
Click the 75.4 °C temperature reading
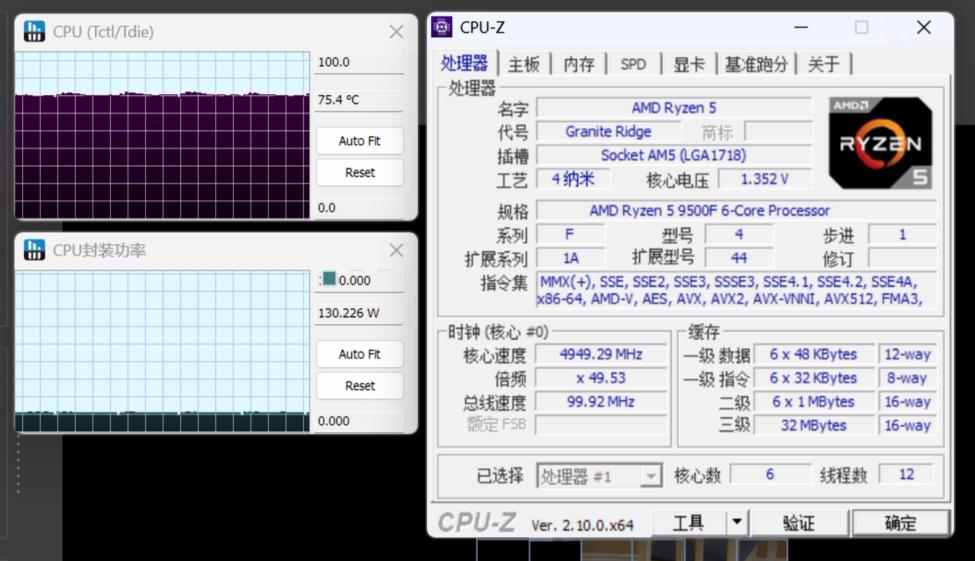click(359, 100)
